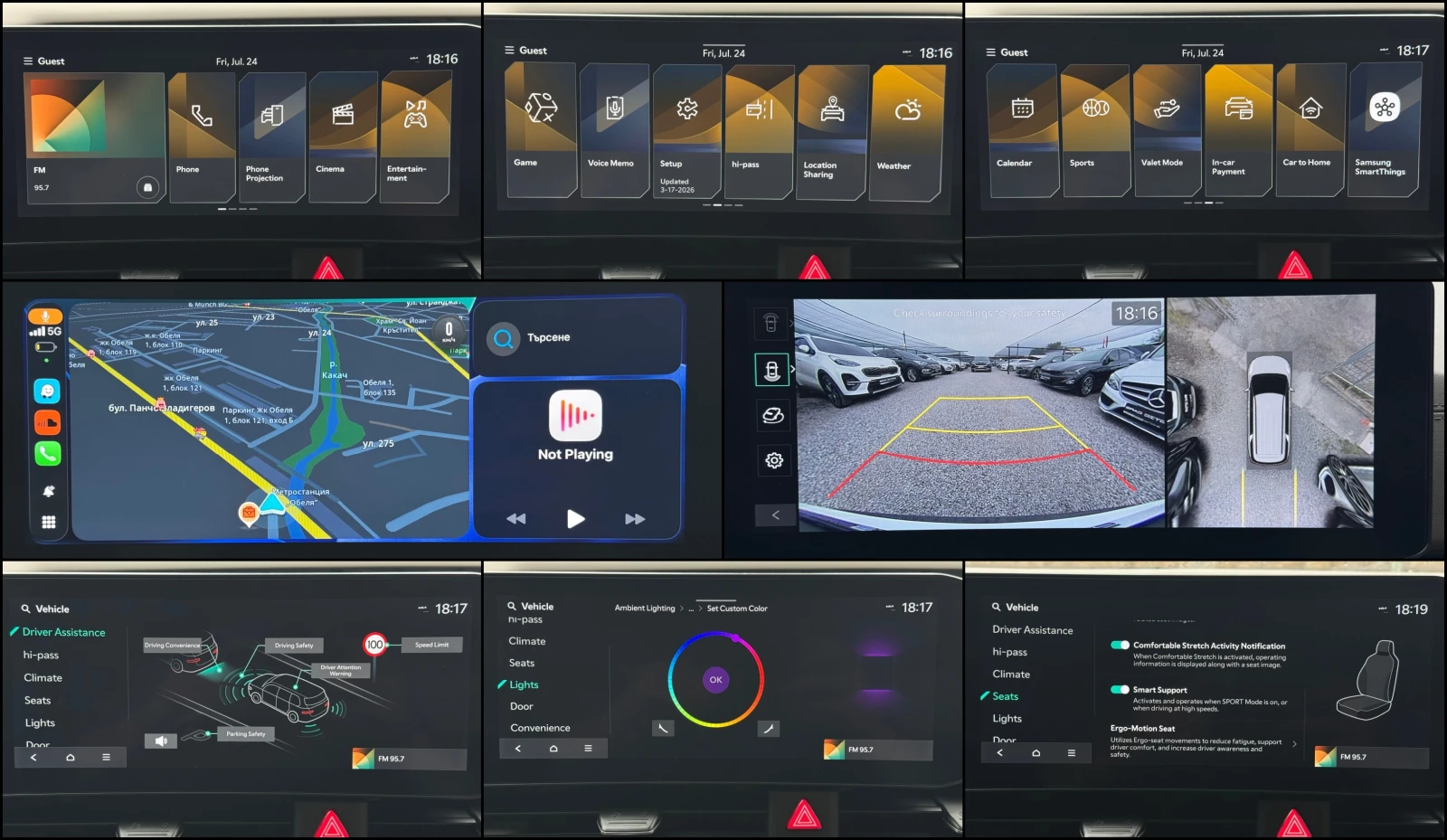The image size is (1447, 840).
Task: Open the Guest menu on Phone home screen
Action: (x=44, y=61)
